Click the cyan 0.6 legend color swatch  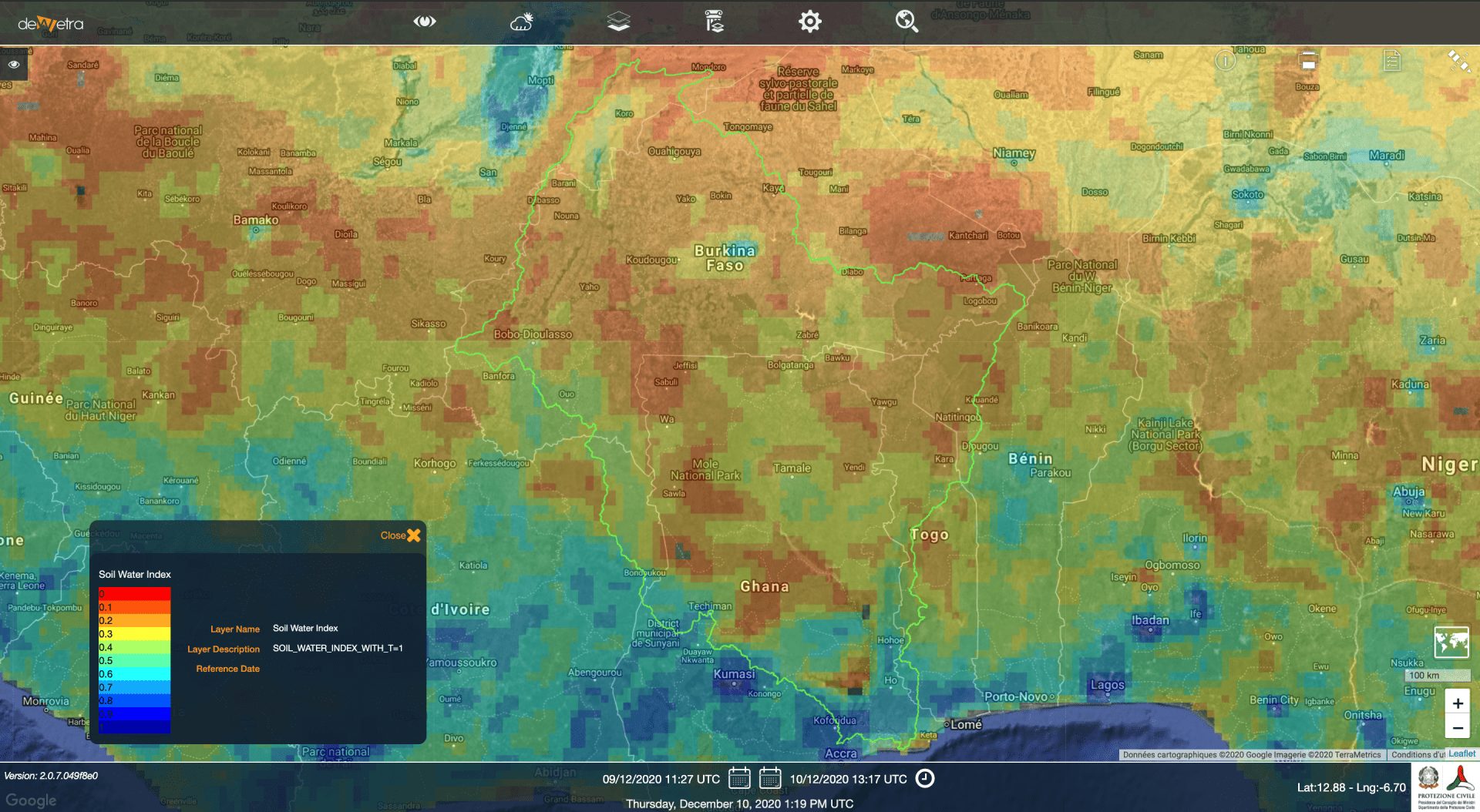coord(135,674)
